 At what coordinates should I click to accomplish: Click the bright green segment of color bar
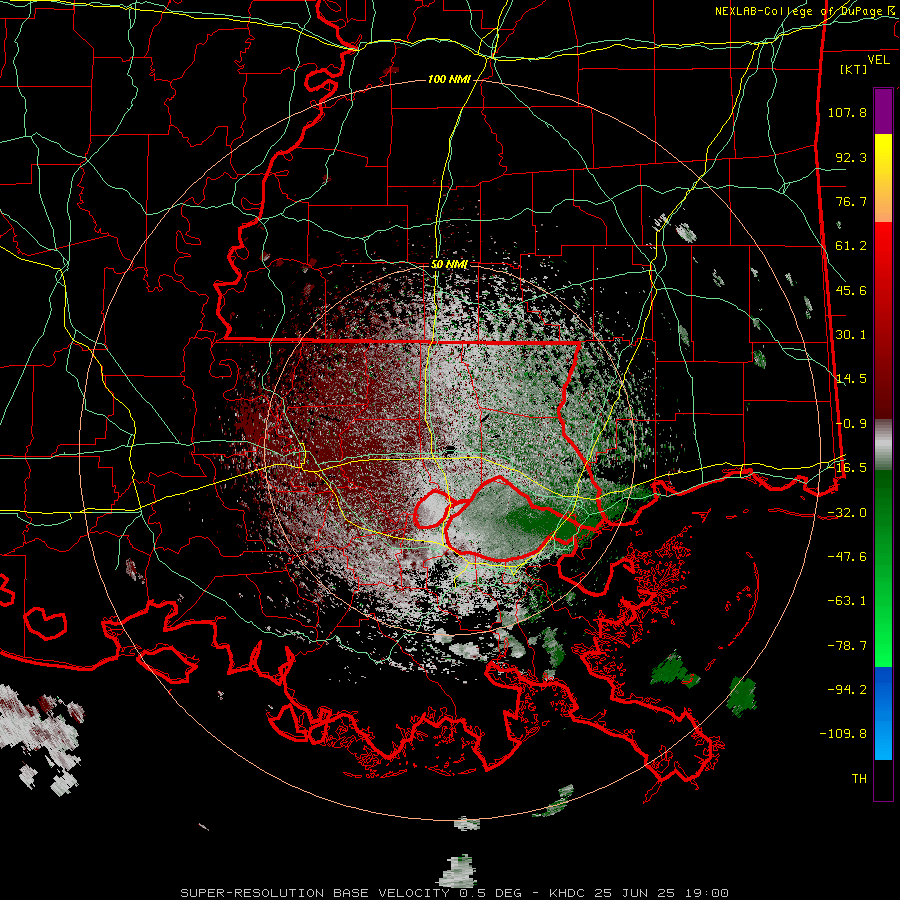883,568
